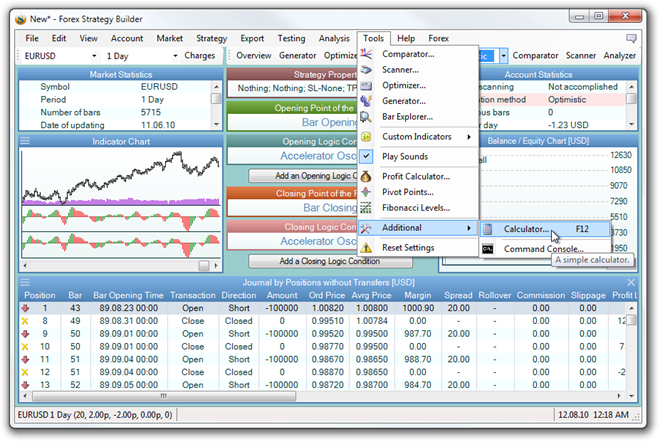Click the yellow X icon on position 12

25,372
